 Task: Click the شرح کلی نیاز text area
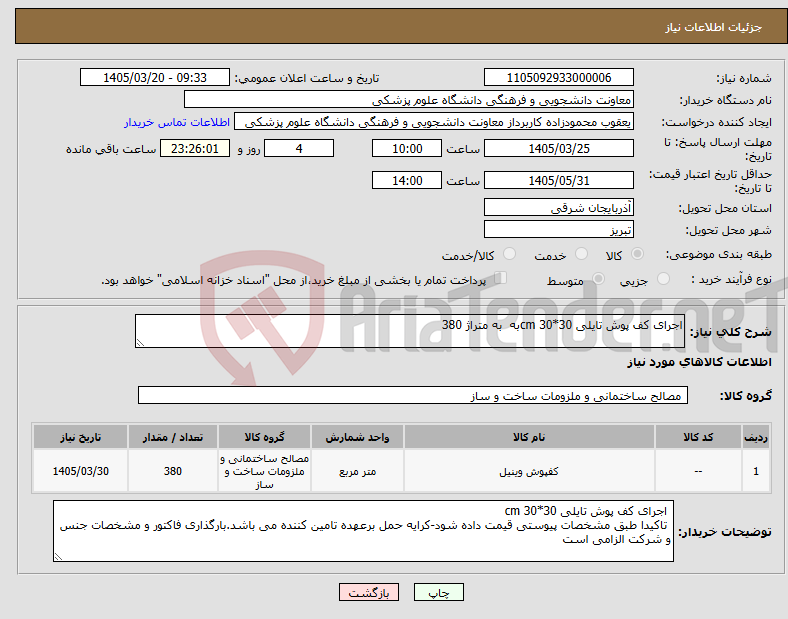click(x=410, y=331)
